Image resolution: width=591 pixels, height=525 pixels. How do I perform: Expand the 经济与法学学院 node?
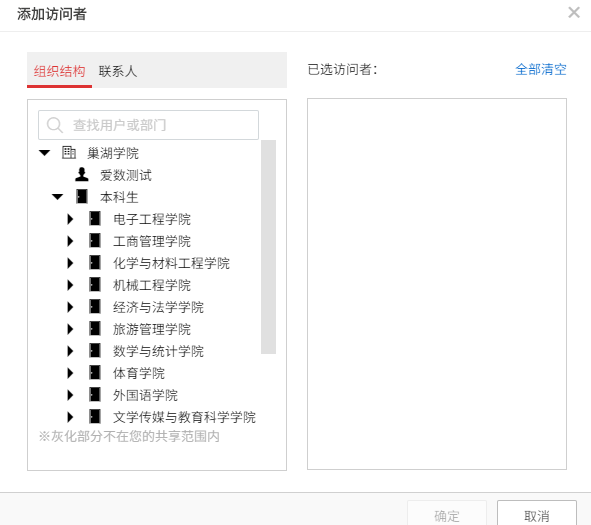(70, 307)
